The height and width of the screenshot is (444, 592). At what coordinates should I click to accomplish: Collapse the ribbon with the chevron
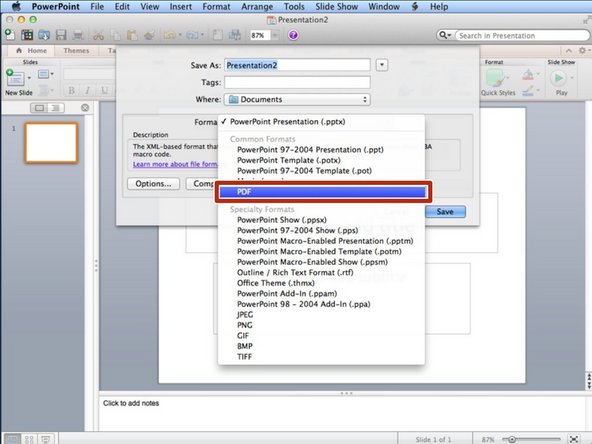(569, 51)
